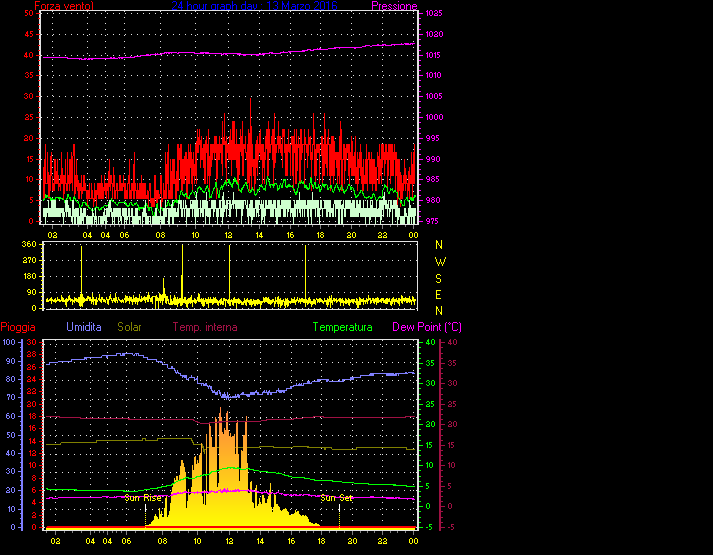Click the '1020' pressure axis value
This screenshot has height=555, width=713.
434,34
